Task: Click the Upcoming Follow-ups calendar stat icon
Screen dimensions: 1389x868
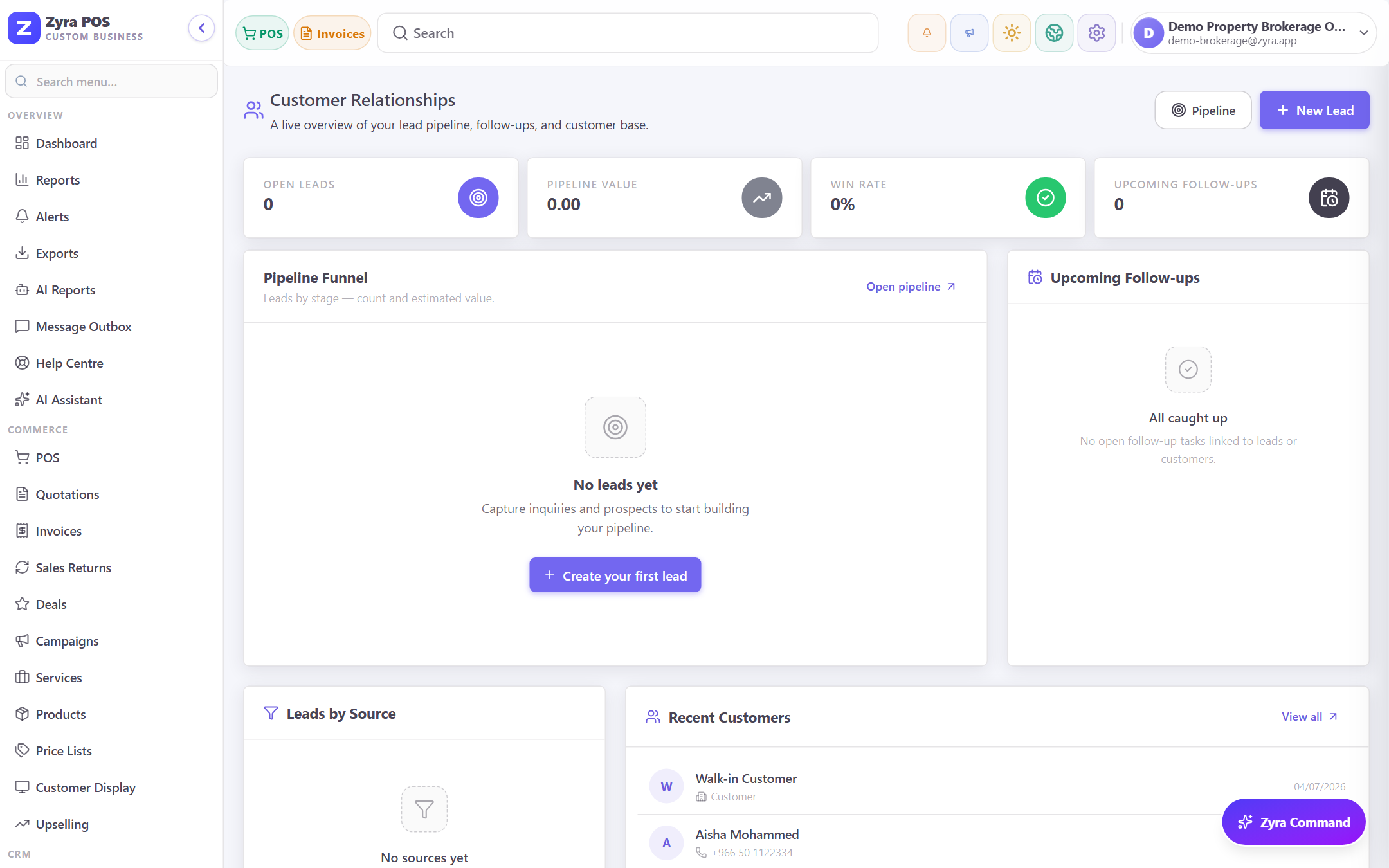Action: coord(1329,198)
